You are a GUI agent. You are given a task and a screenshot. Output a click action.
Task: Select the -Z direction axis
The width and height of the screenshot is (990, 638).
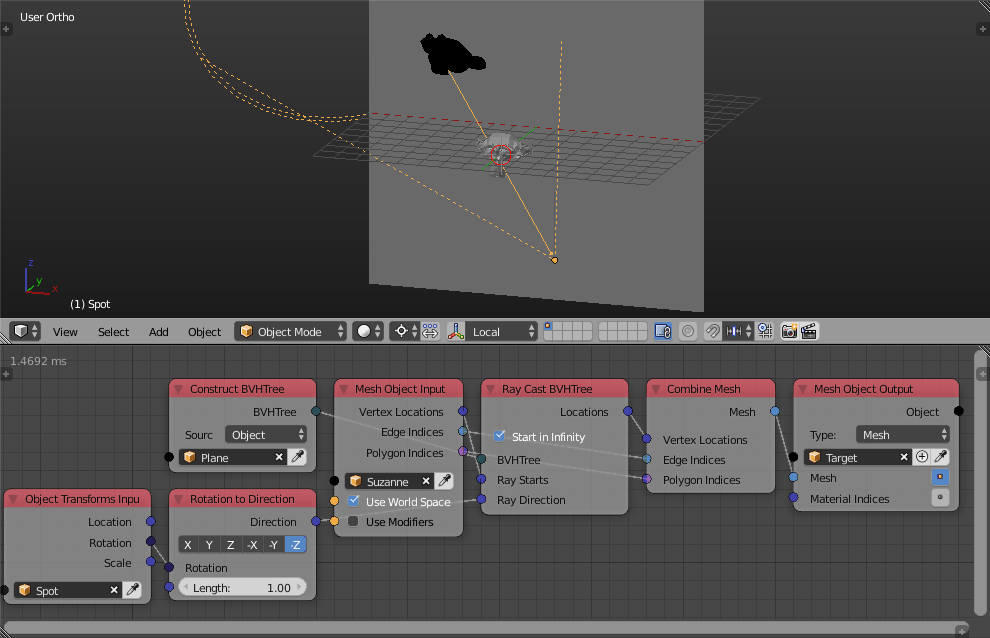click(x=295, y=545)
